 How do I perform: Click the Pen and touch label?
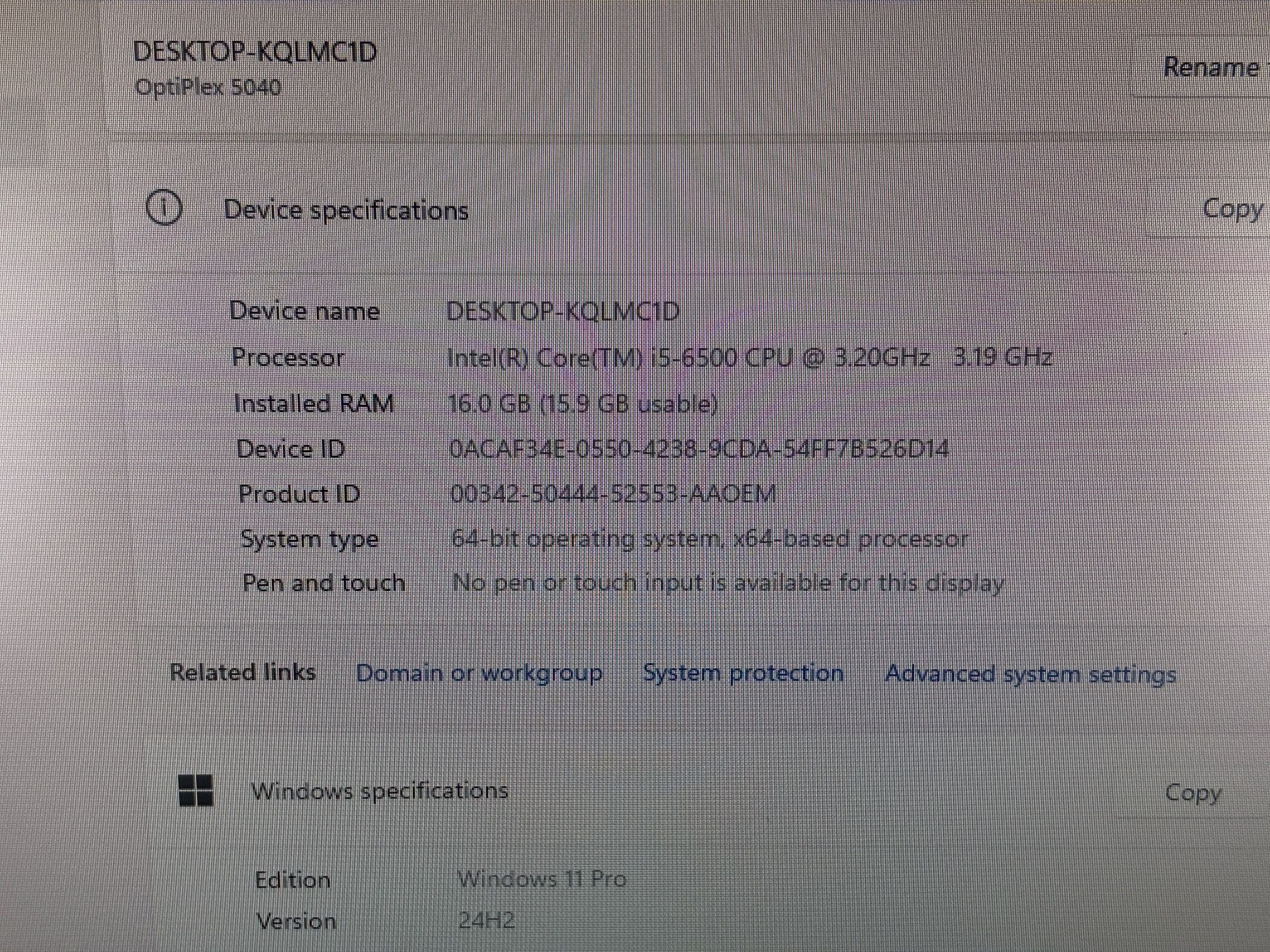324,583
